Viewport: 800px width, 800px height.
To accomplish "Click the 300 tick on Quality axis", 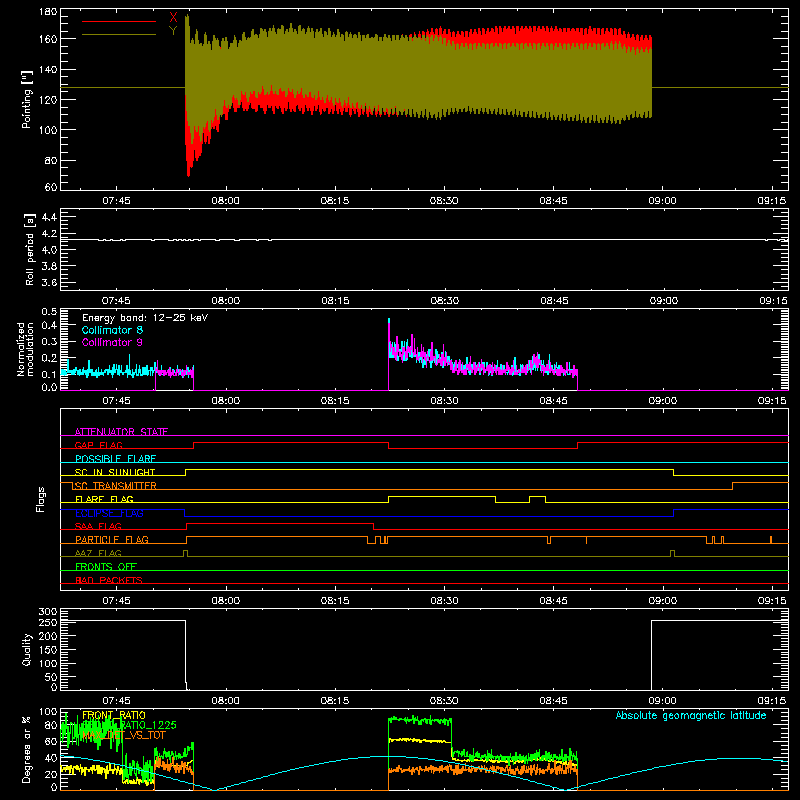I will click(47, 612).
